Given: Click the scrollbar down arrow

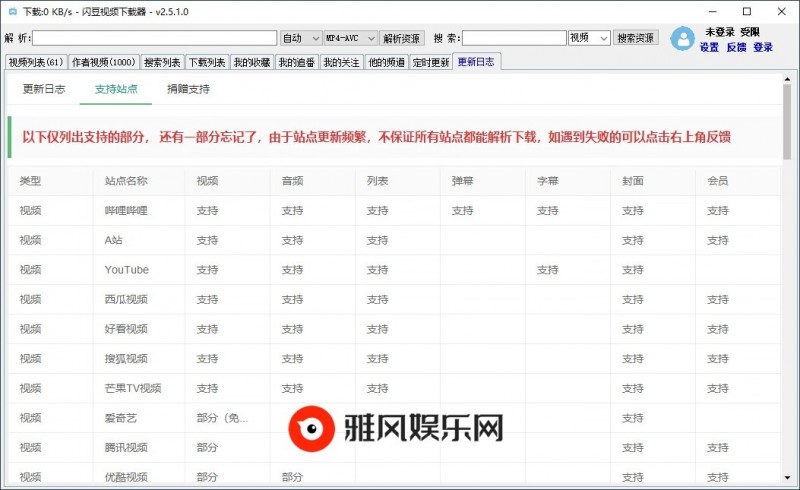Looking at the screenshot, I should tap(787, 478).
